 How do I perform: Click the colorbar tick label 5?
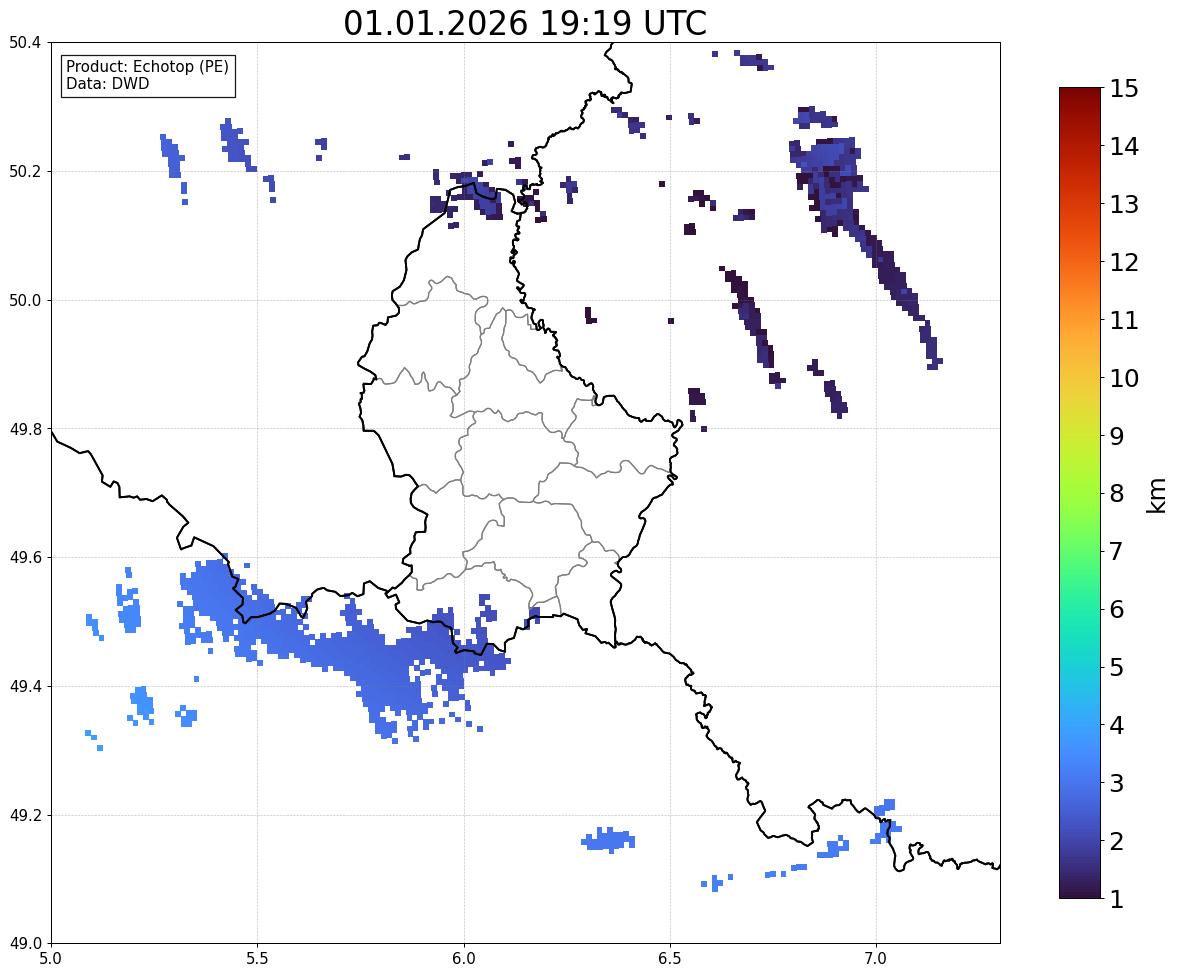(x=1117, y=667)
